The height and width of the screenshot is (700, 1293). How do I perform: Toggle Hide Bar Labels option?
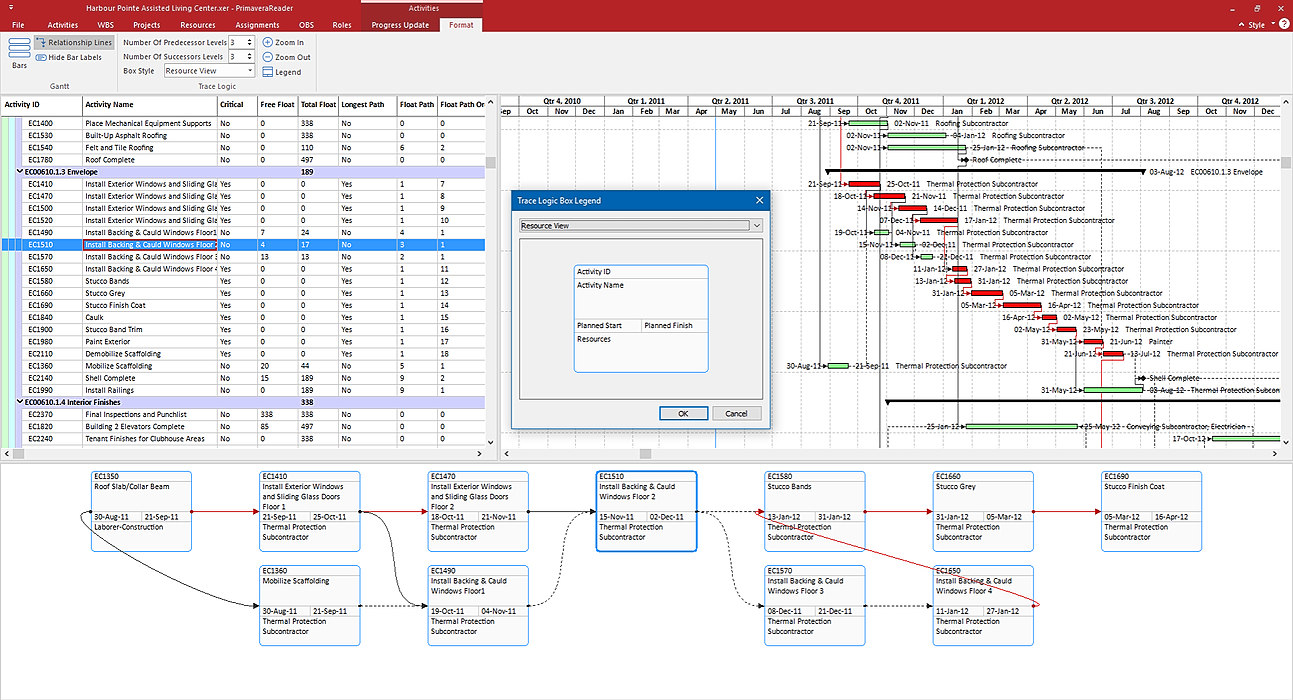(68, 57)
